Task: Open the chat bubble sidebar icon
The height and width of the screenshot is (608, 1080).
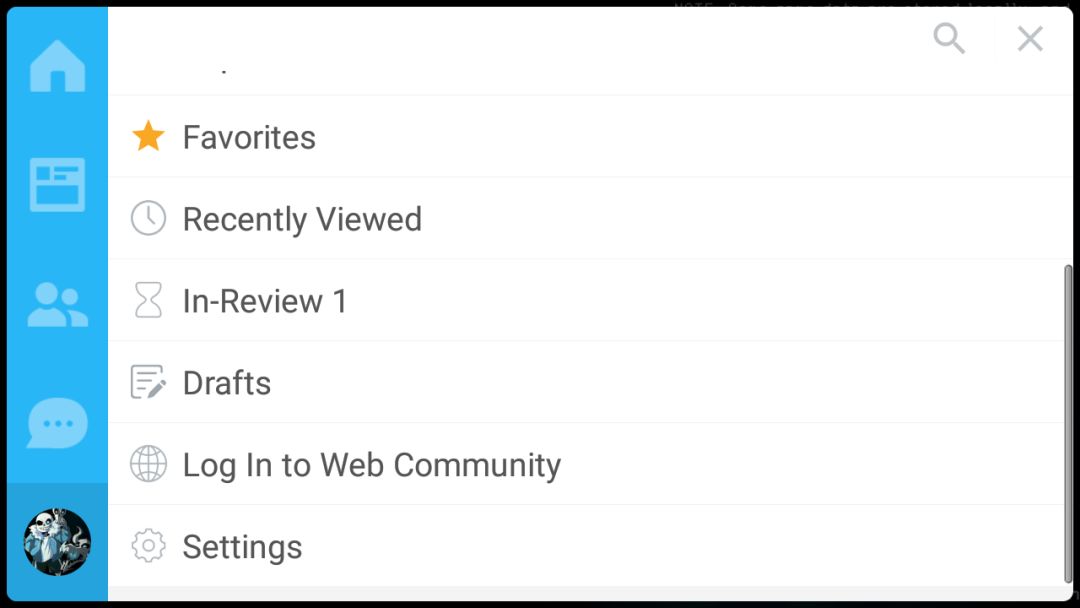Action: 57,424
